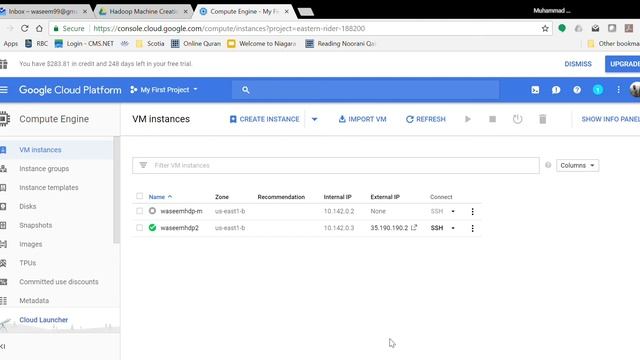Open the notifications feedback icon
The height and width of the screenshot is (360, 640).
(x=556, y=90)
